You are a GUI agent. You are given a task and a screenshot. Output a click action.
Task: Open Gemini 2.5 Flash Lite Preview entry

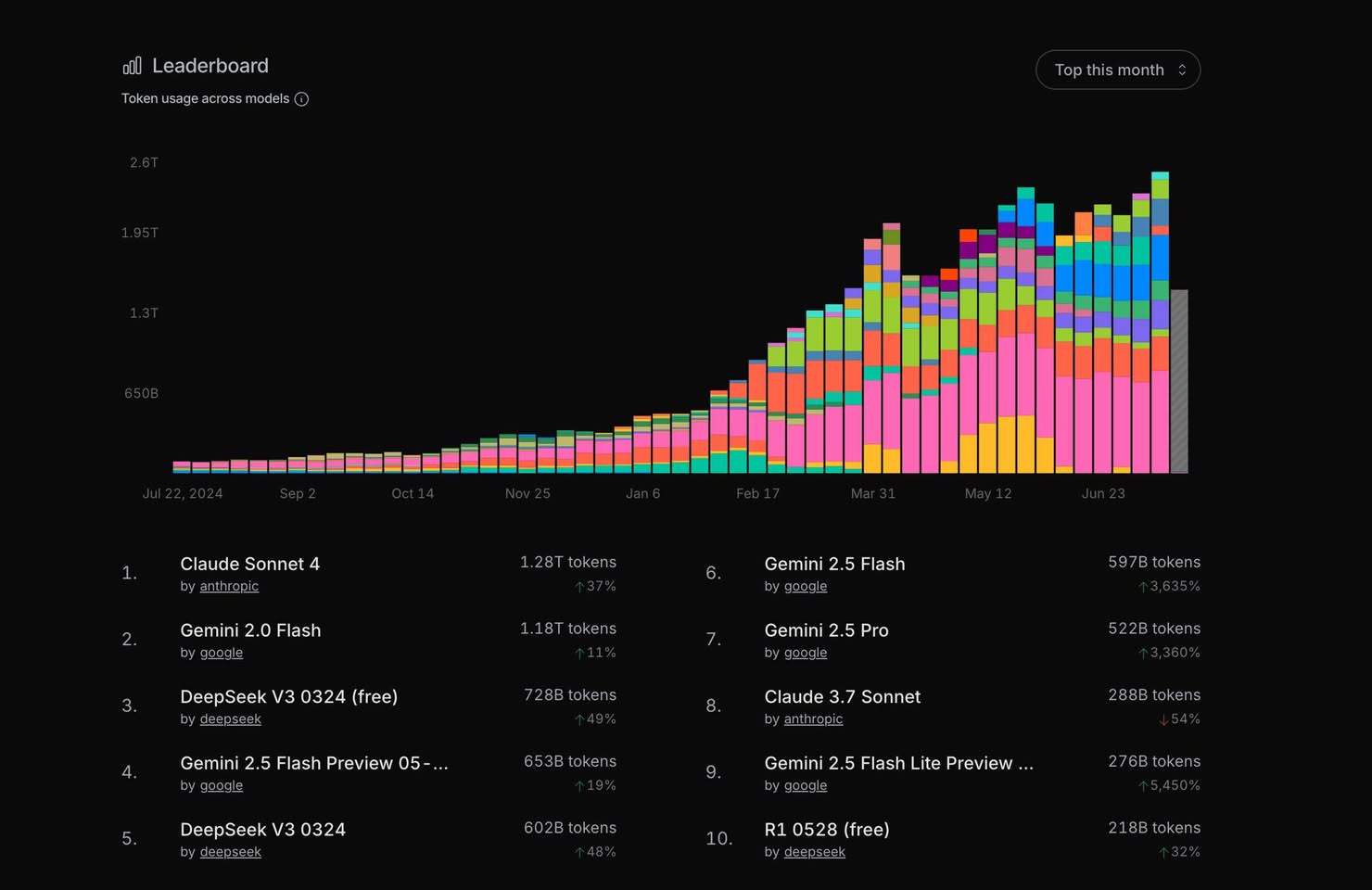pos(897,763)
